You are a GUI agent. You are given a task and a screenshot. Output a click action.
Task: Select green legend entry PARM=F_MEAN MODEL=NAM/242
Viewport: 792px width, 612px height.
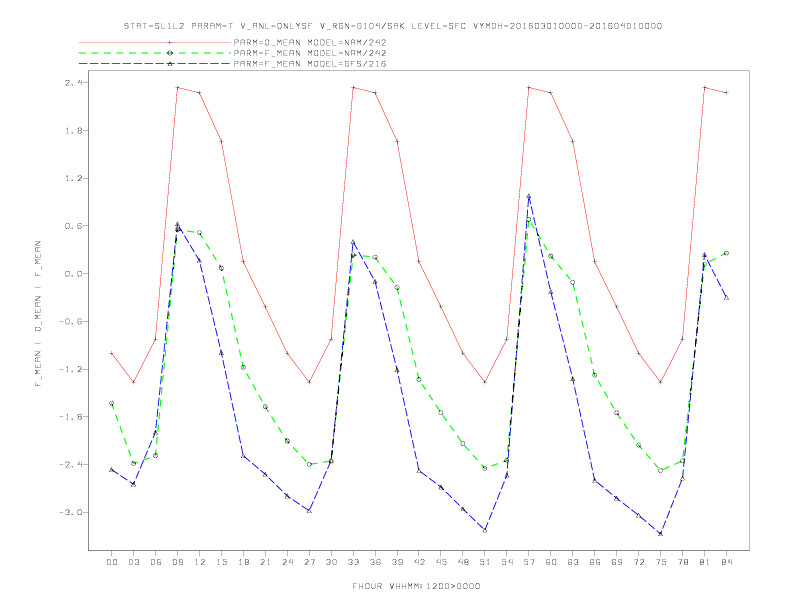tap(310, 53)
